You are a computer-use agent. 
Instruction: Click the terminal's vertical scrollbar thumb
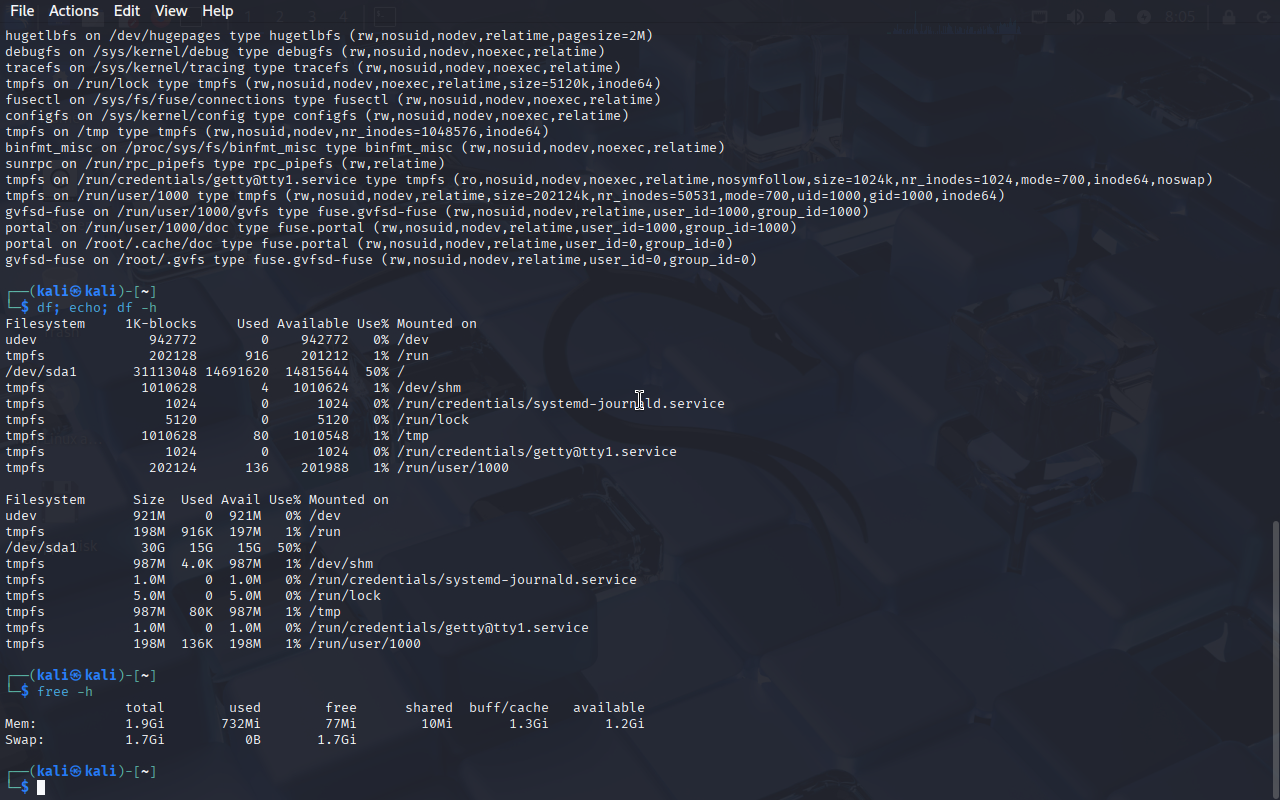tap(1274, 658)
